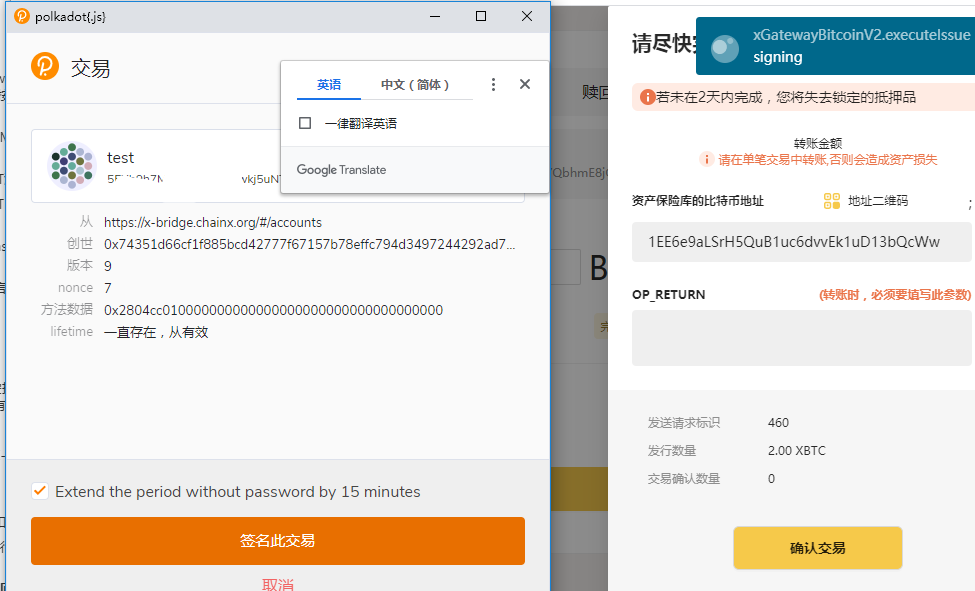Screen dimensions: 975x591
Task: Click the warning icon next to 若未在2天内完成
Action: (x=647, y=97)
